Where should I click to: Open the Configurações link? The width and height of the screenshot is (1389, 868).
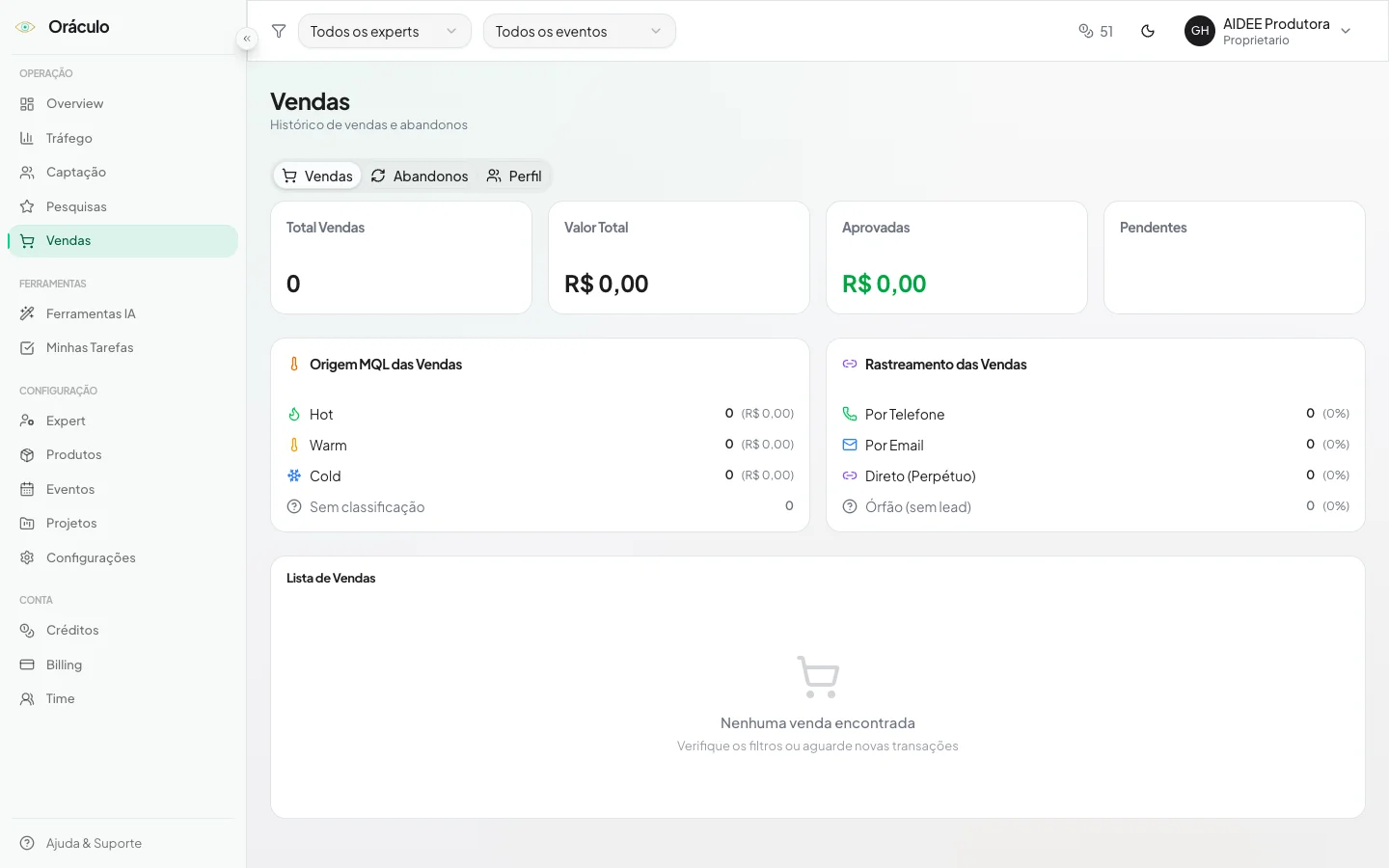123,557
